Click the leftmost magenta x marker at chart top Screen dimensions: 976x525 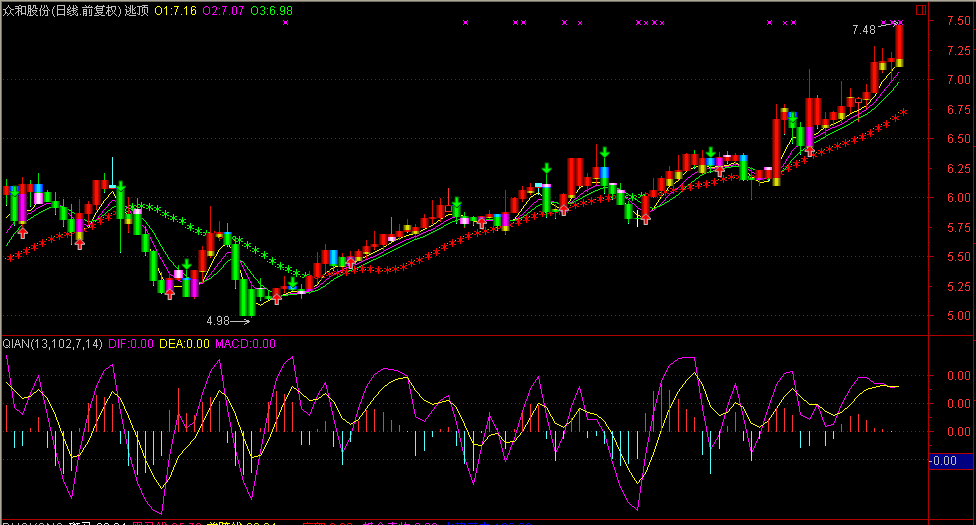285,22
